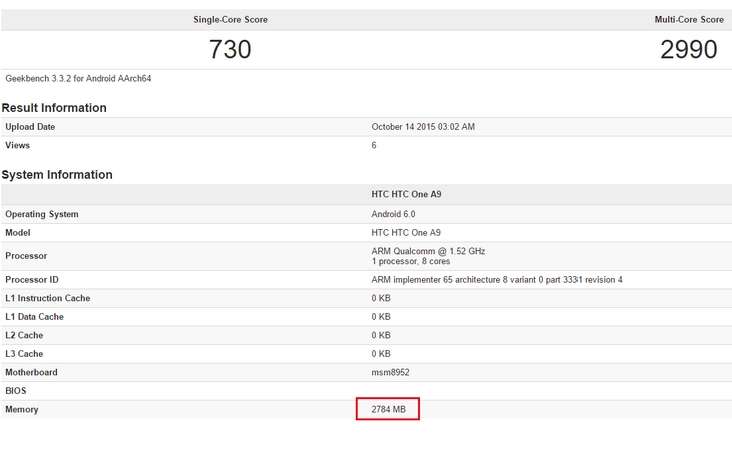Click the Model row label

[18, 233]
